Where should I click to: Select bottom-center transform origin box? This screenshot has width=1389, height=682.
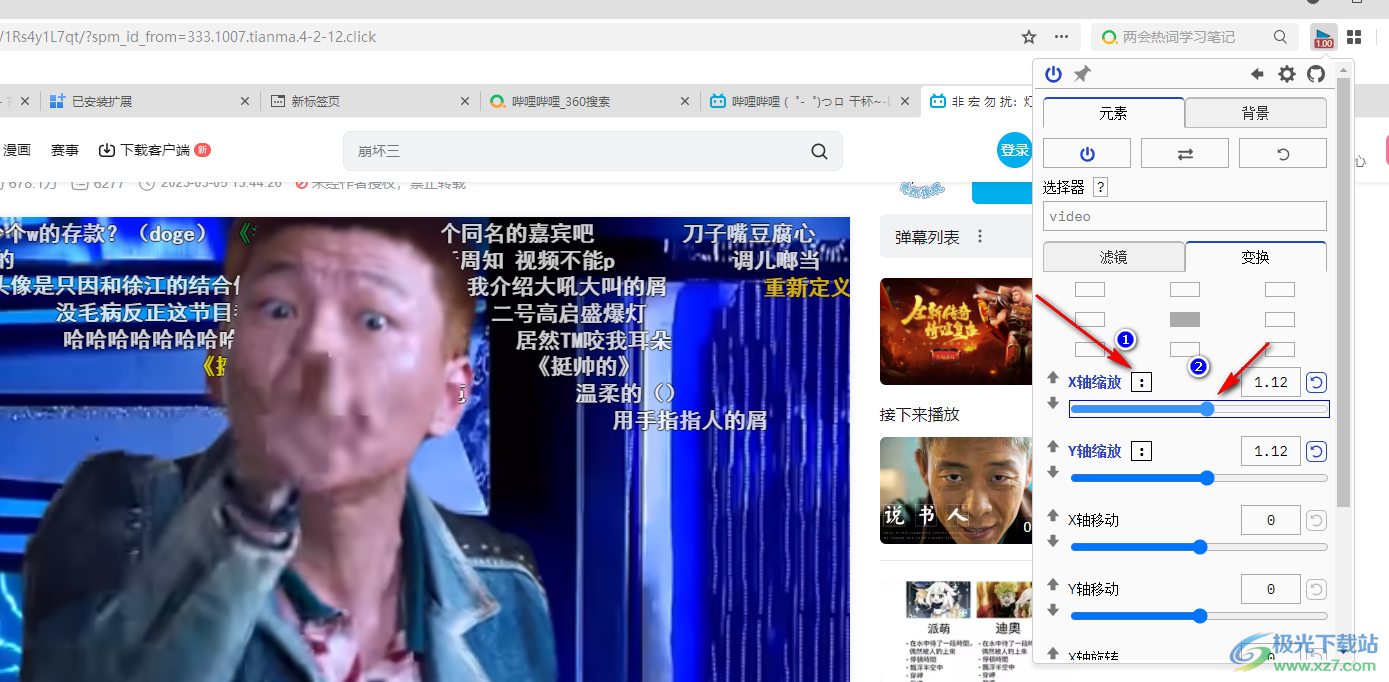(x=1185, y=350)
